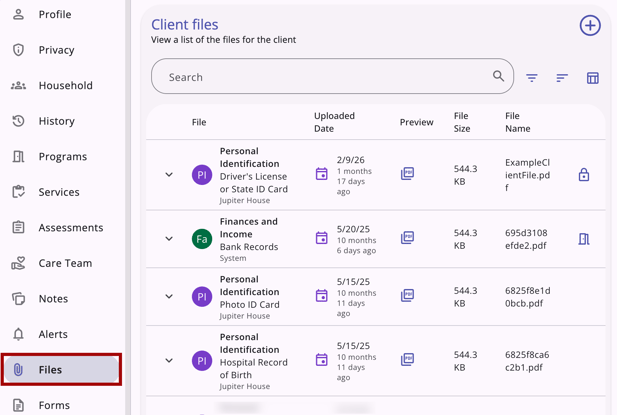This screenshot has height=415, width=617.
Task: Go to Care Team in sidebar
Action: click(x=64, y=263)
